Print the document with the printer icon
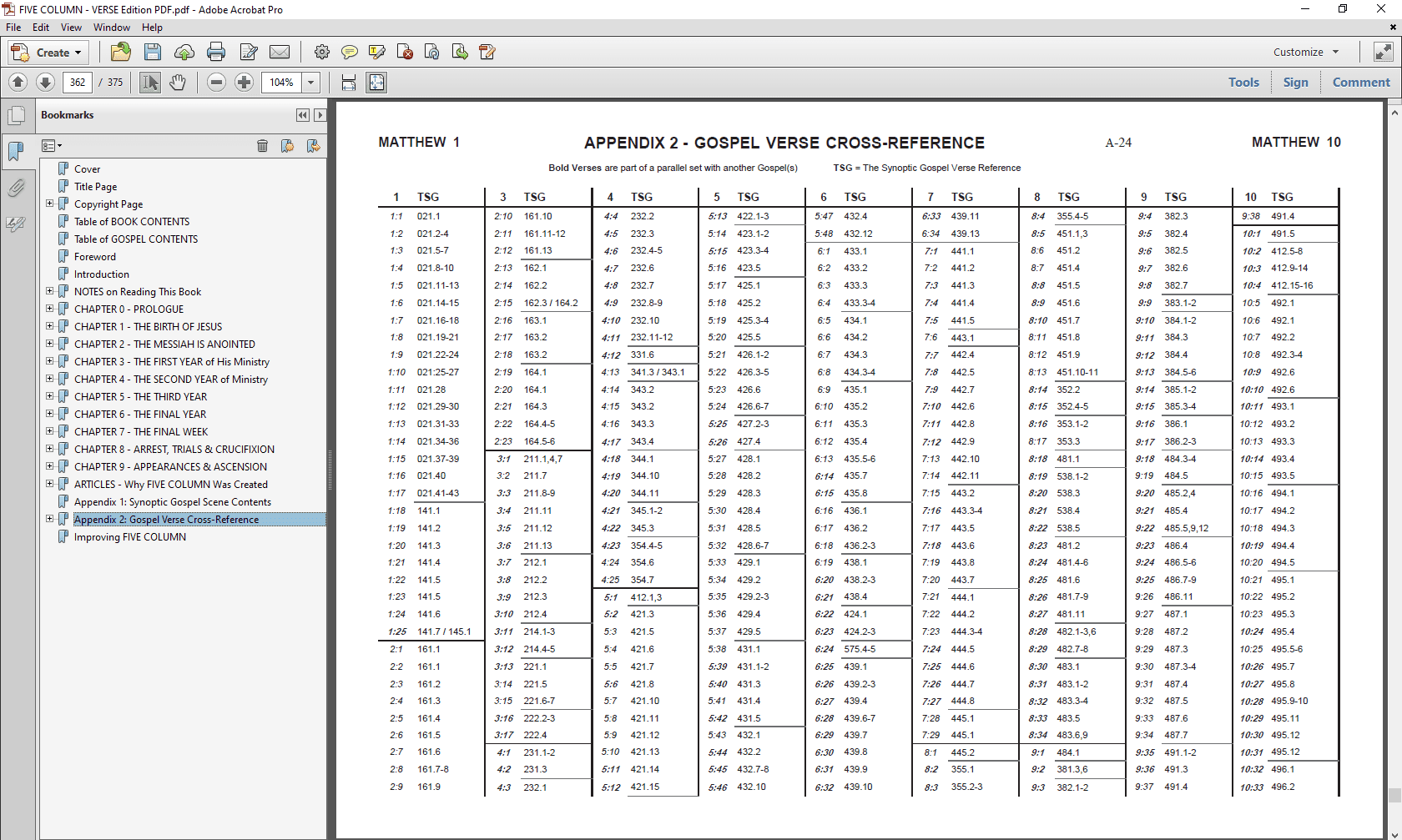The width and height of the screenshot is (1402, 840). click(x=216, y=52)
